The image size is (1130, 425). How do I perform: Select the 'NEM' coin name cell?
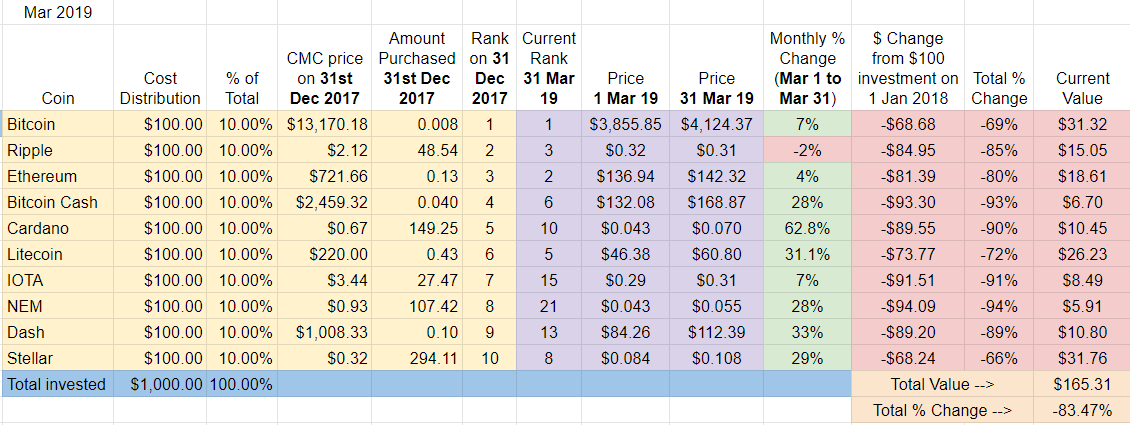coord(57,306)
